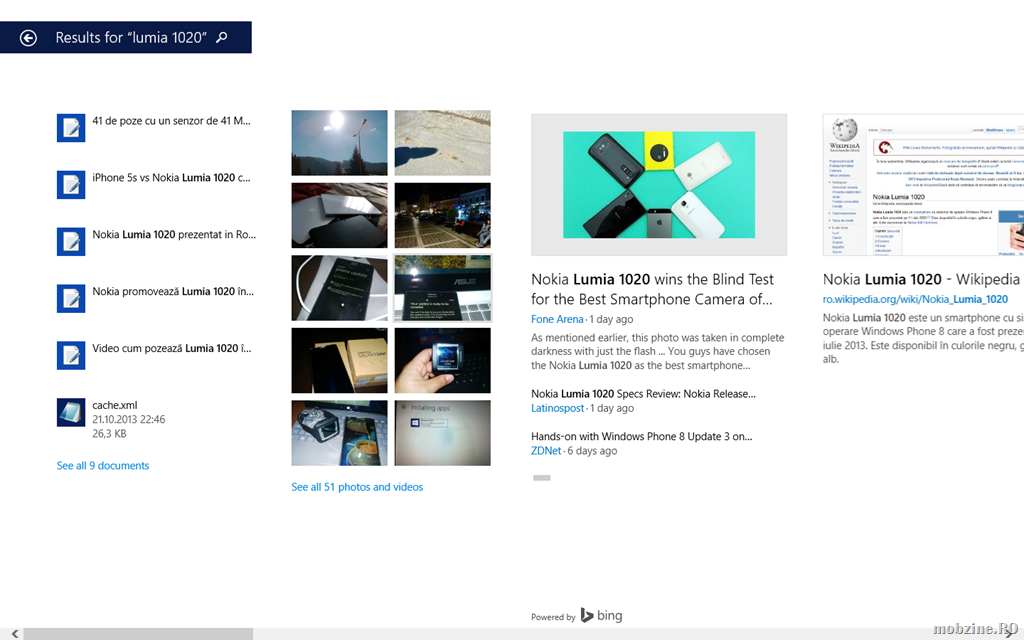Screen dimensions: 1024x640
Task: Click the snippet "As mentioned earlier, this photo..."
Action: (x=658, y=351)
